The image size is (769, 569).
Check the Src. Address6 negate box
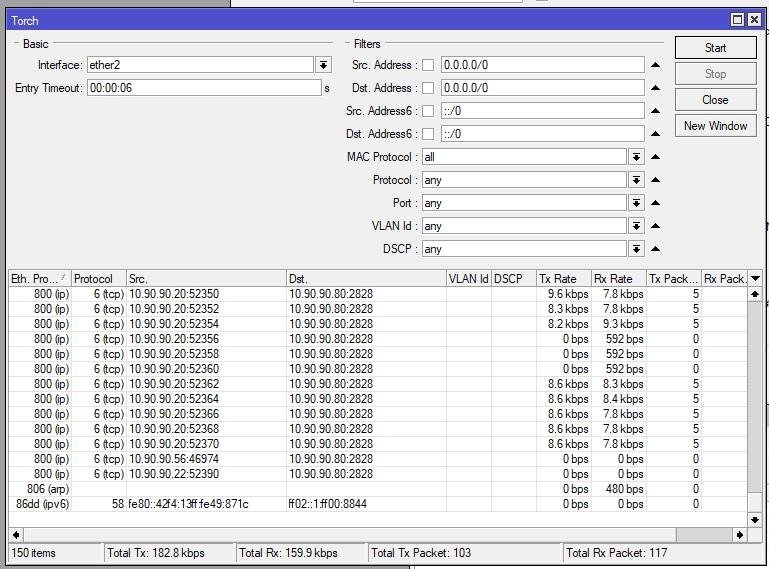tap(428, 111)
